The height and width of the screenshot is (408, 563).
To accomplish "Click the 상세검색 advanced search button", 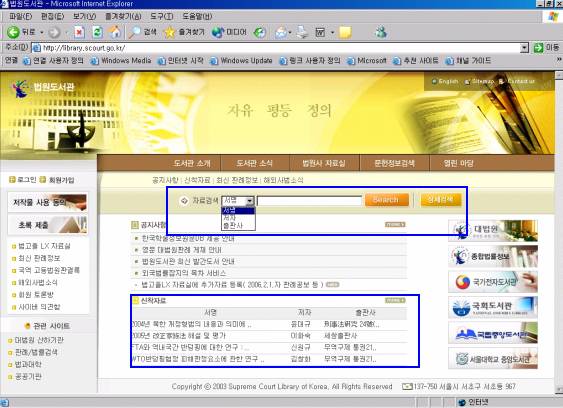I will (441, 200).
